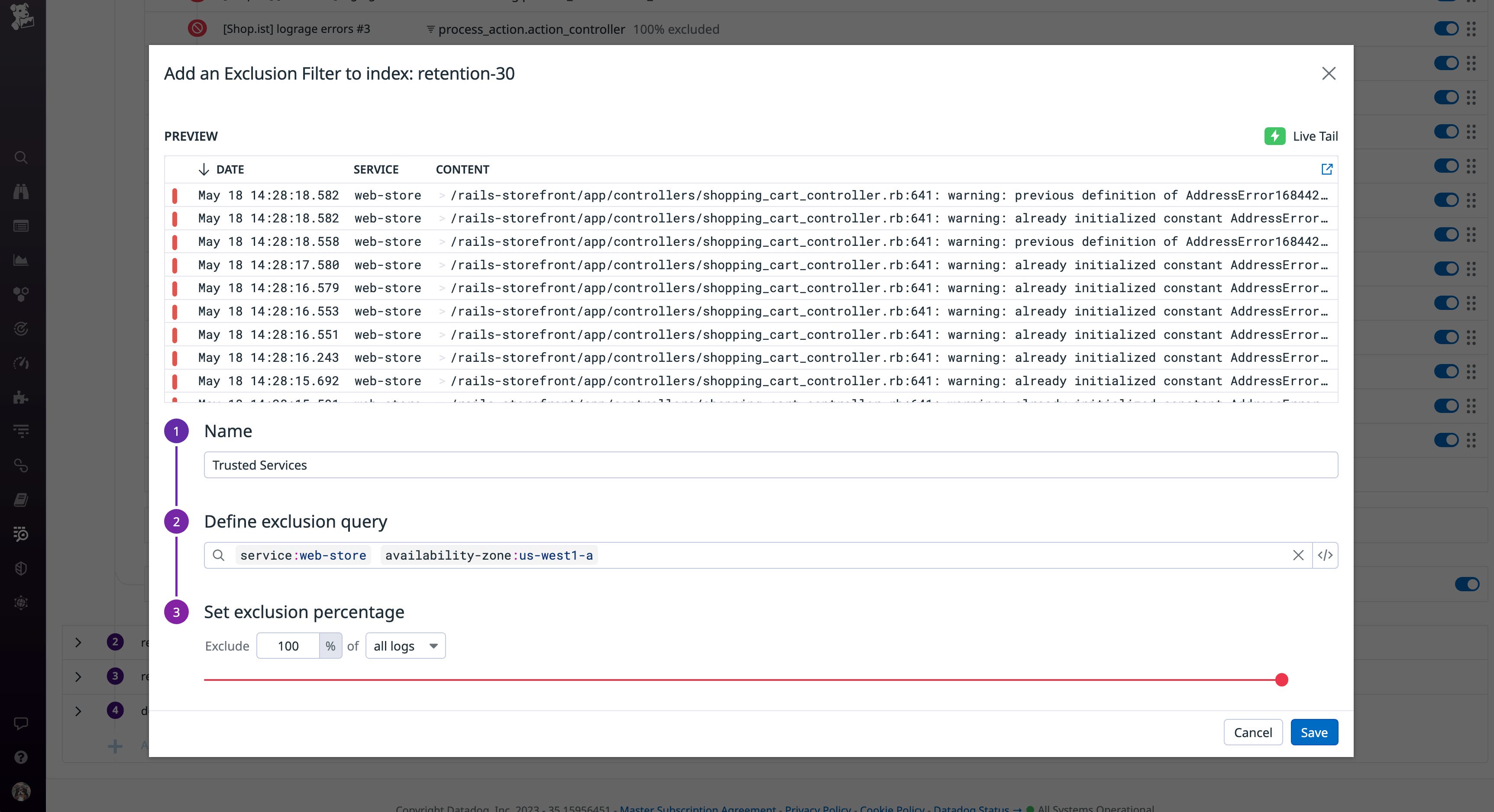Open the APM target icon in sidebar
Screen dimensions: 1494x812
point(21,329)
